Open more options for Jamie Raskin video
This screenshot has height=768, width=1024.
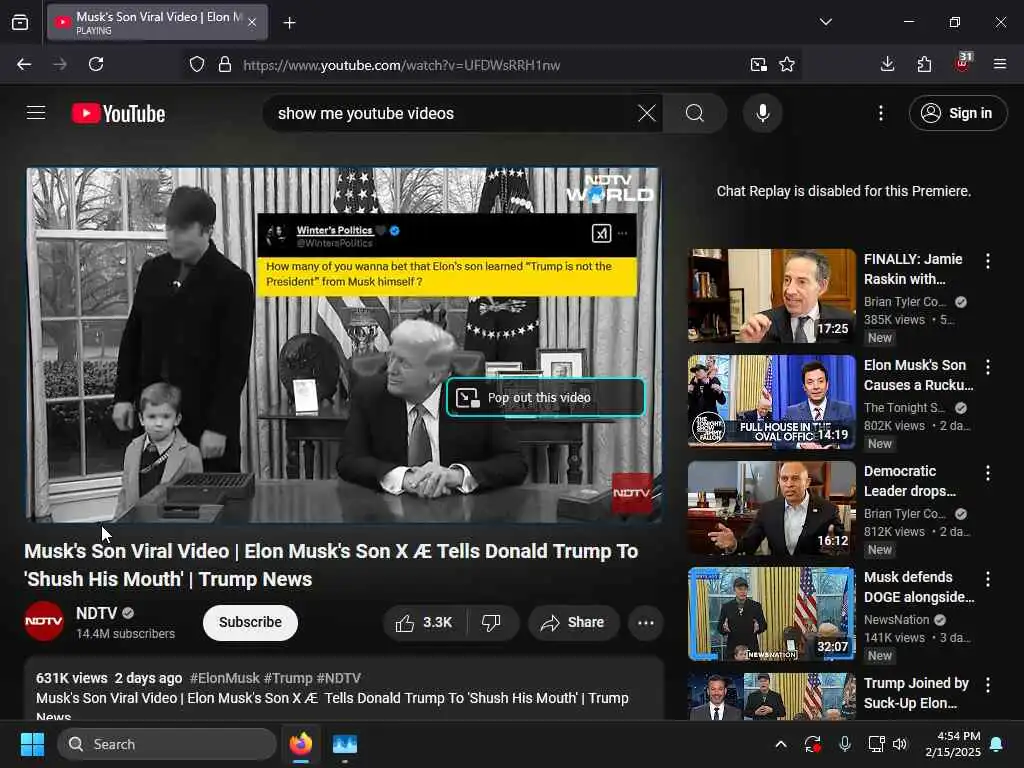click(x=987, y=261)
